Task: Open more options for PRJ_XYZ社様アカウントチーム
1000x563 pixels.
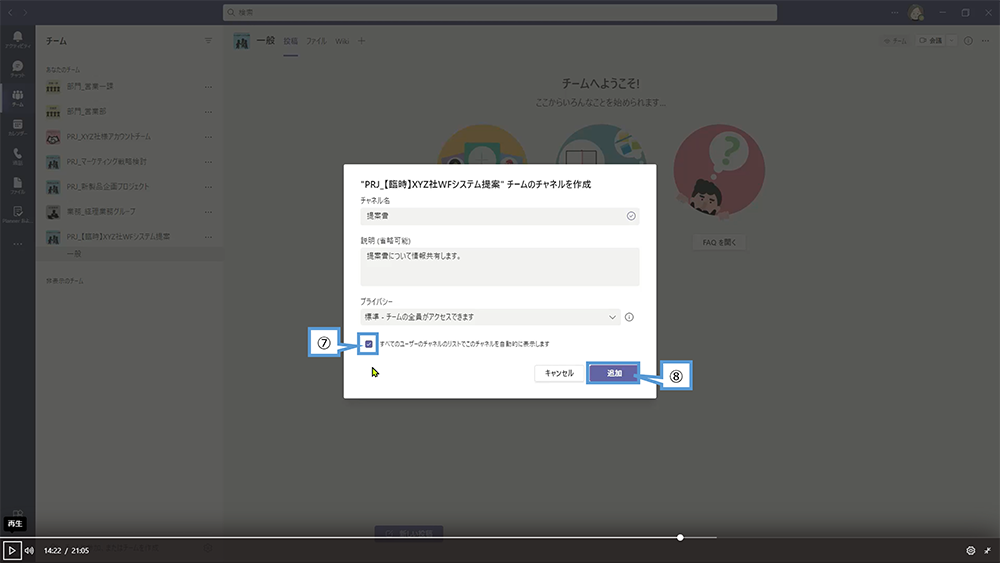Action: 208,136
